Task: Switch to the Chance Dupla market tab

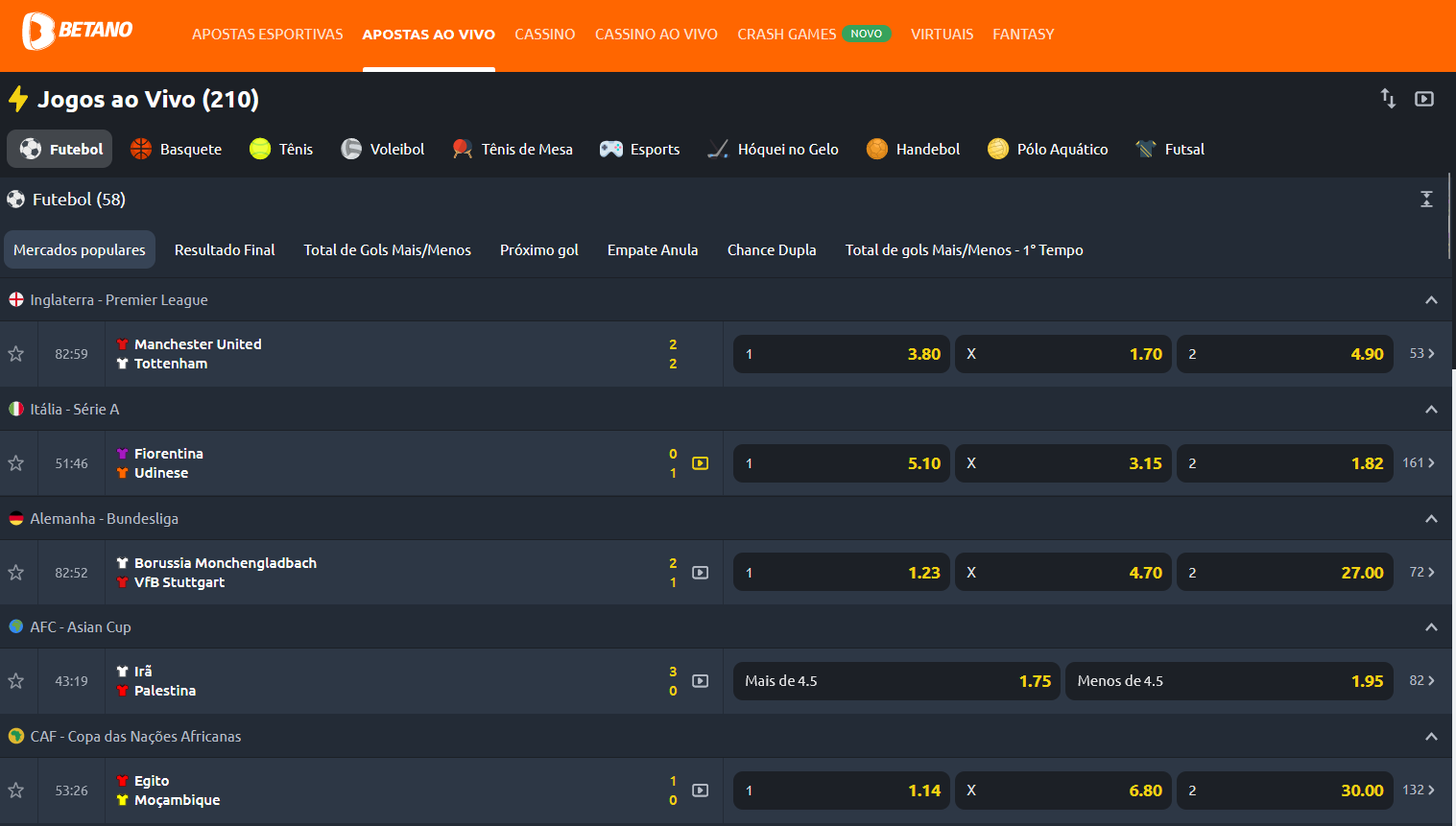Action: (771, 250)
